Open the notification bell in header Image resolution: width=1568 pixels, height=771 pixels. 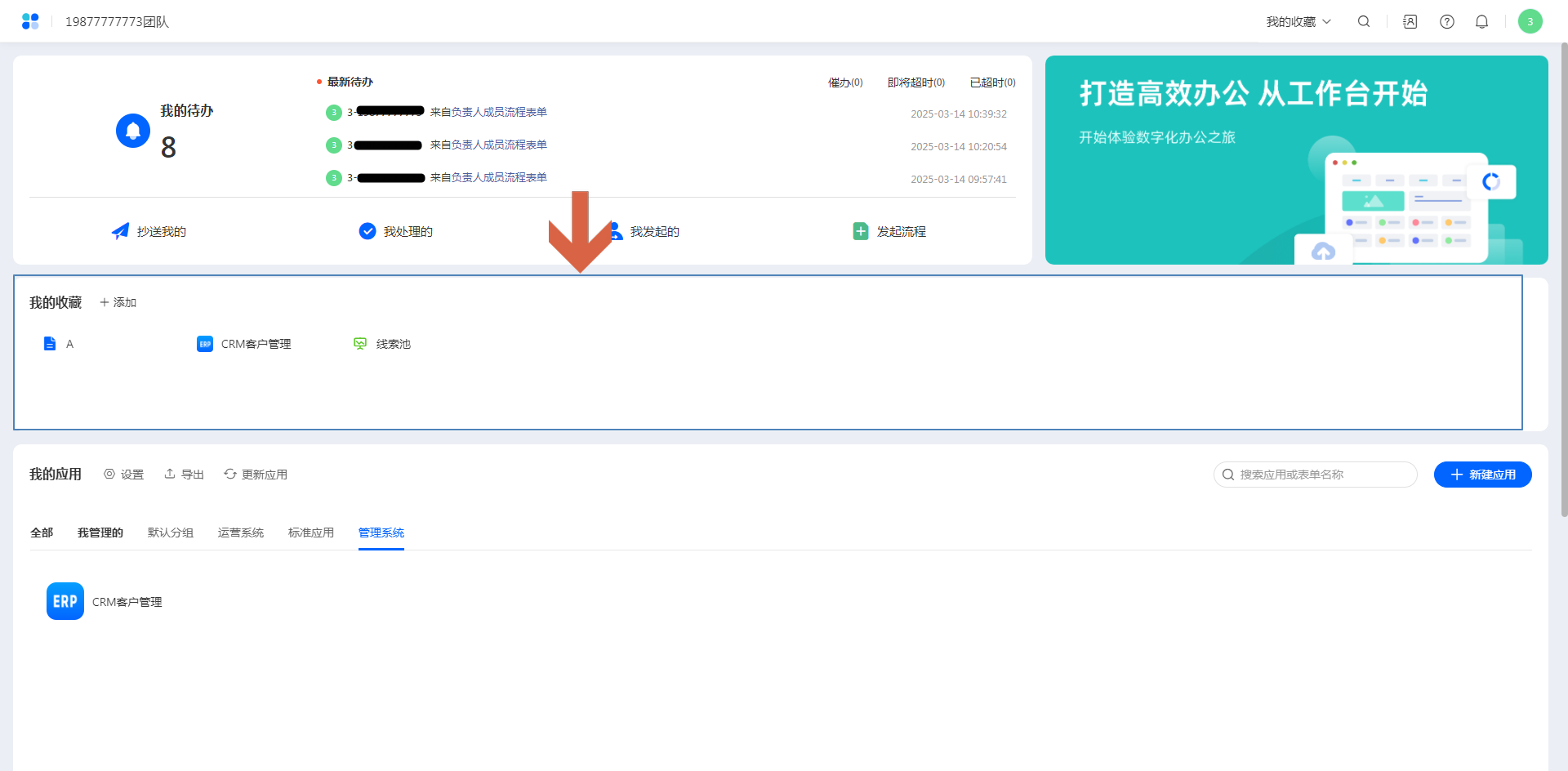(1481, 22)
